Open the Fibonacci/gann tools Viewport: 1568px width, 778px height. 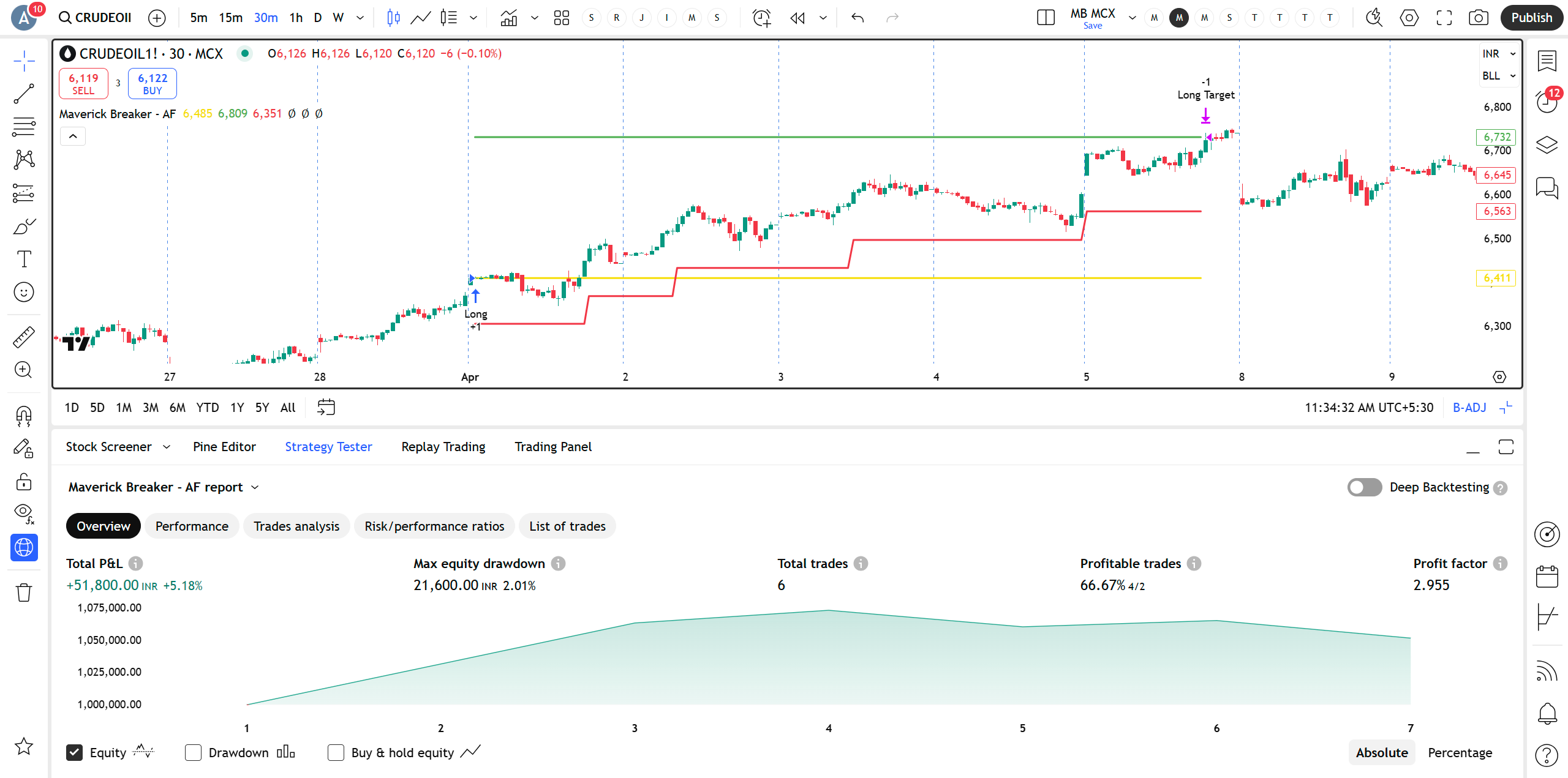click(24, 127)
